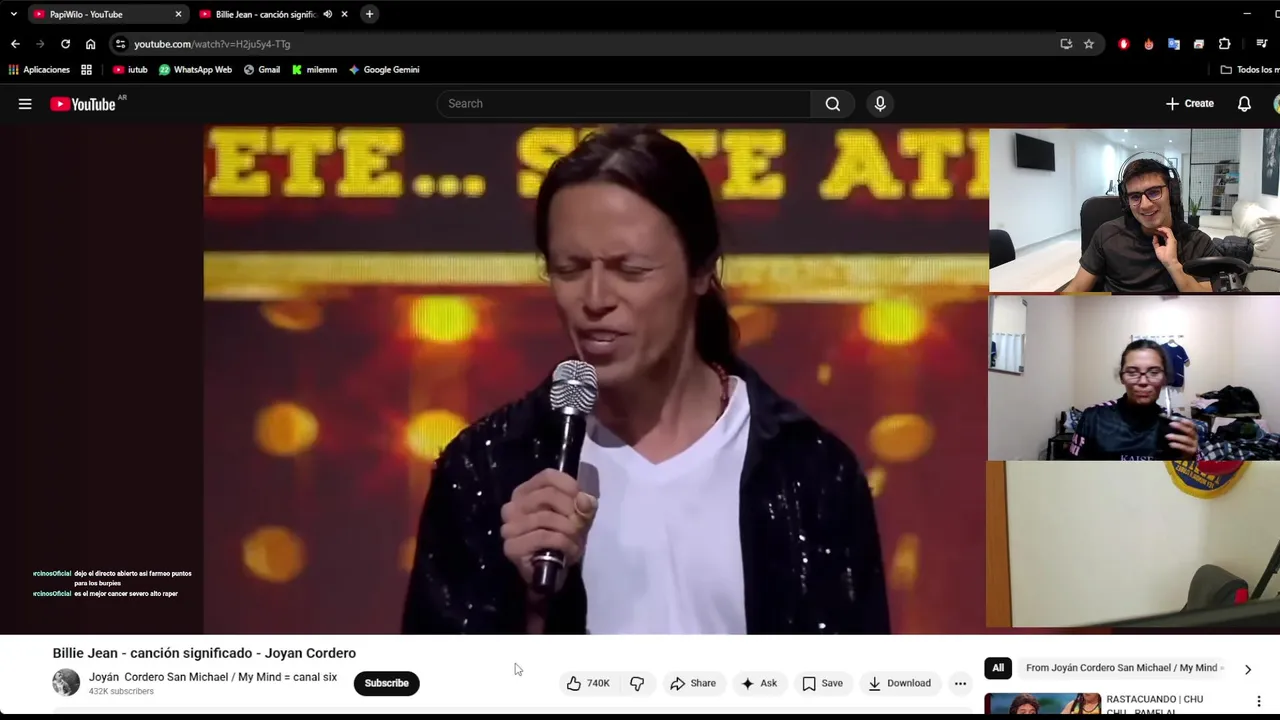
Task: Open the video's more actions ellipsis
Action: click(960, 683)
